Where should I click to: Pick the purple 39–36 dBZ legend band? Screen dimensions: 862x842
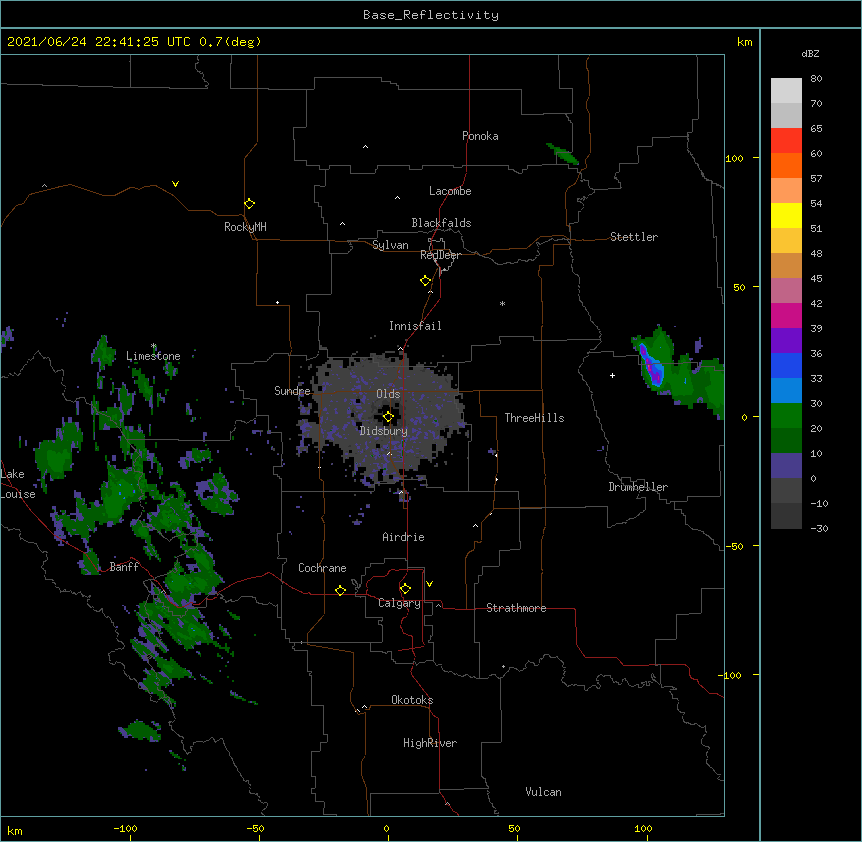click(786, 341)
